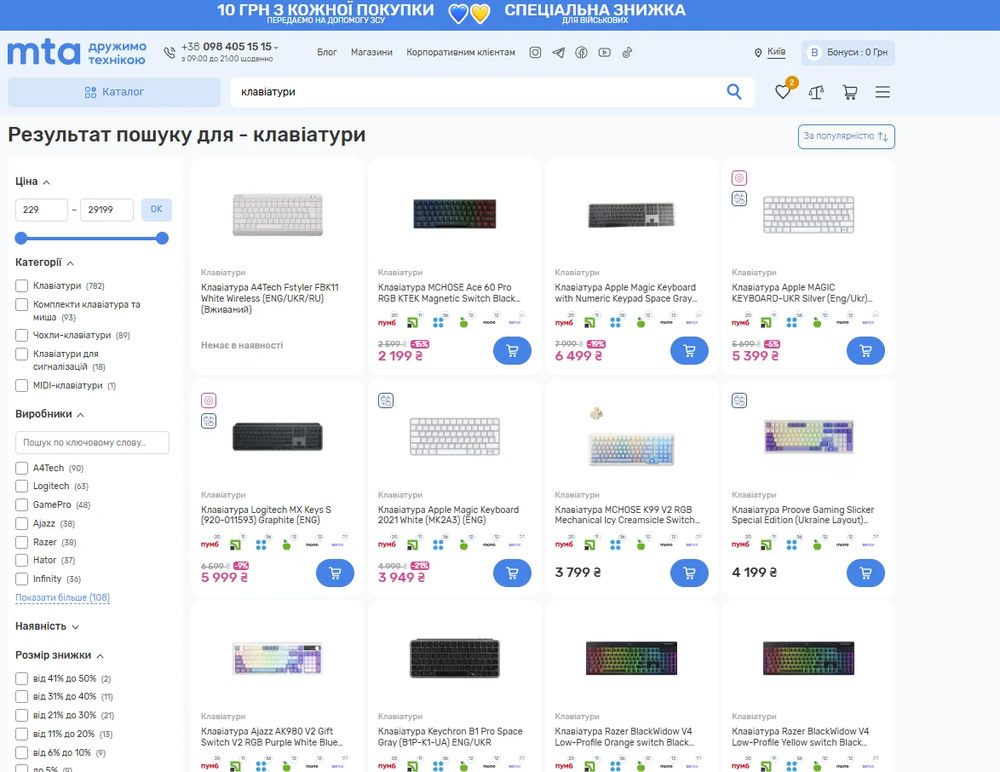Open the YouTube social link
The width and height of the screenshot is (1000, 772).
(604, 52)
